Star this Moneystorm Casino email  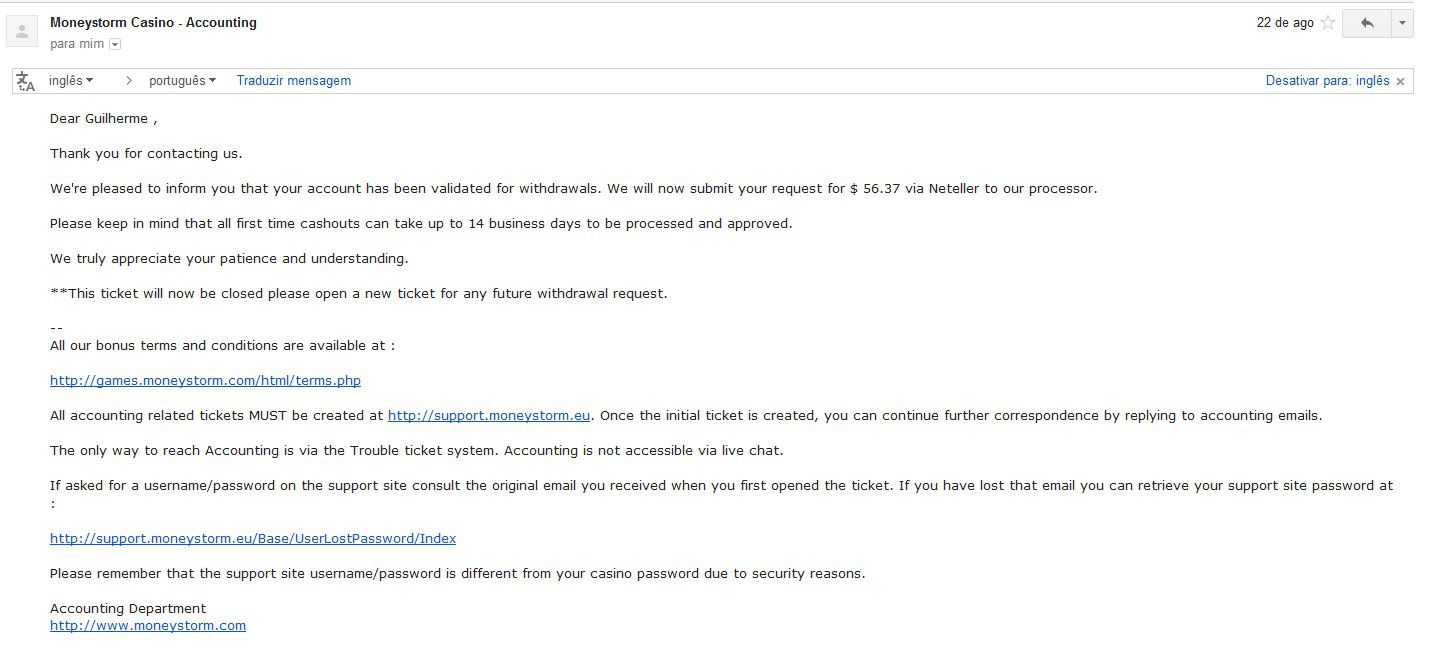[1328, 23]
